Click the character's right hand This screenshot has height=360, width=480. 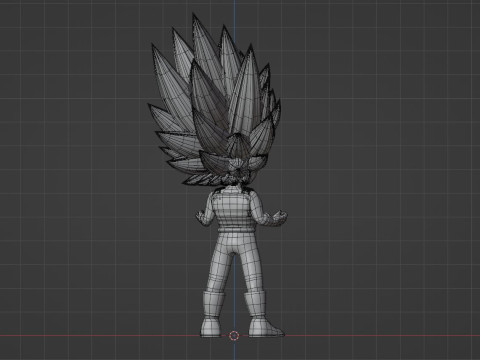(x=279, y=217)
